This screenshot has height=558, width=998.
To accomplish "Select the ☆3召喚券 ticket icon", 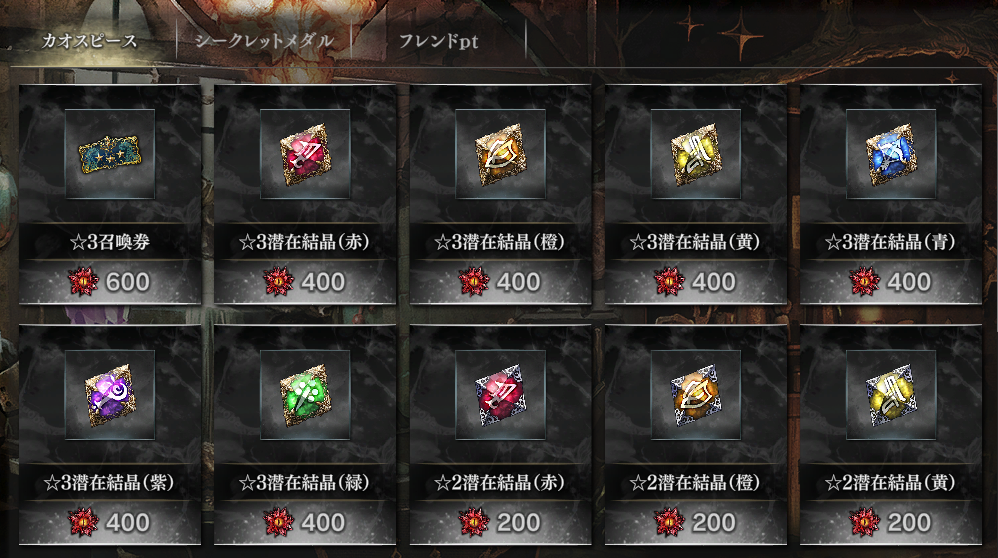I will point(109,154).
